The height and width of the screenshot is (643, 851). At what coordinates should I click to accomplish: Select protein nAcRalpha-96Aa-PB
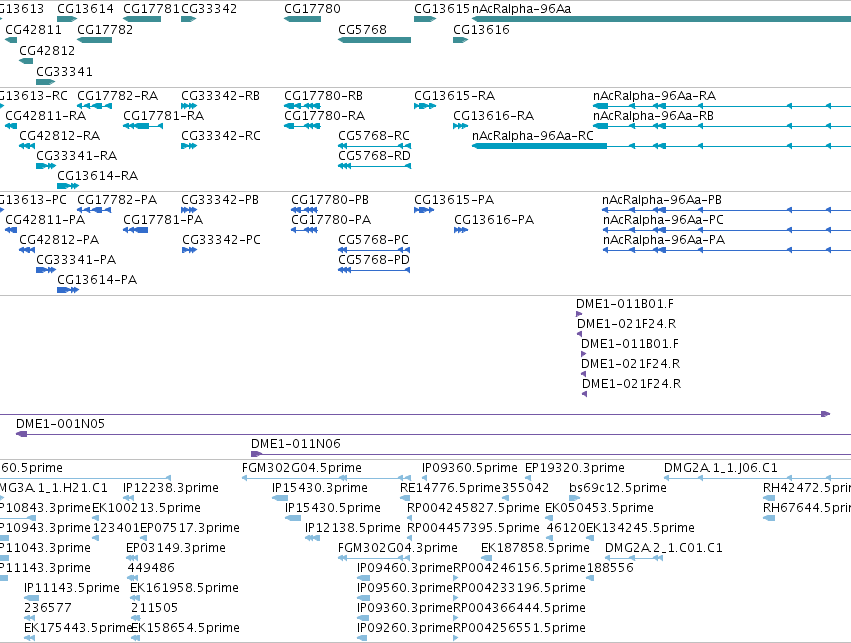tap(662, 200)
